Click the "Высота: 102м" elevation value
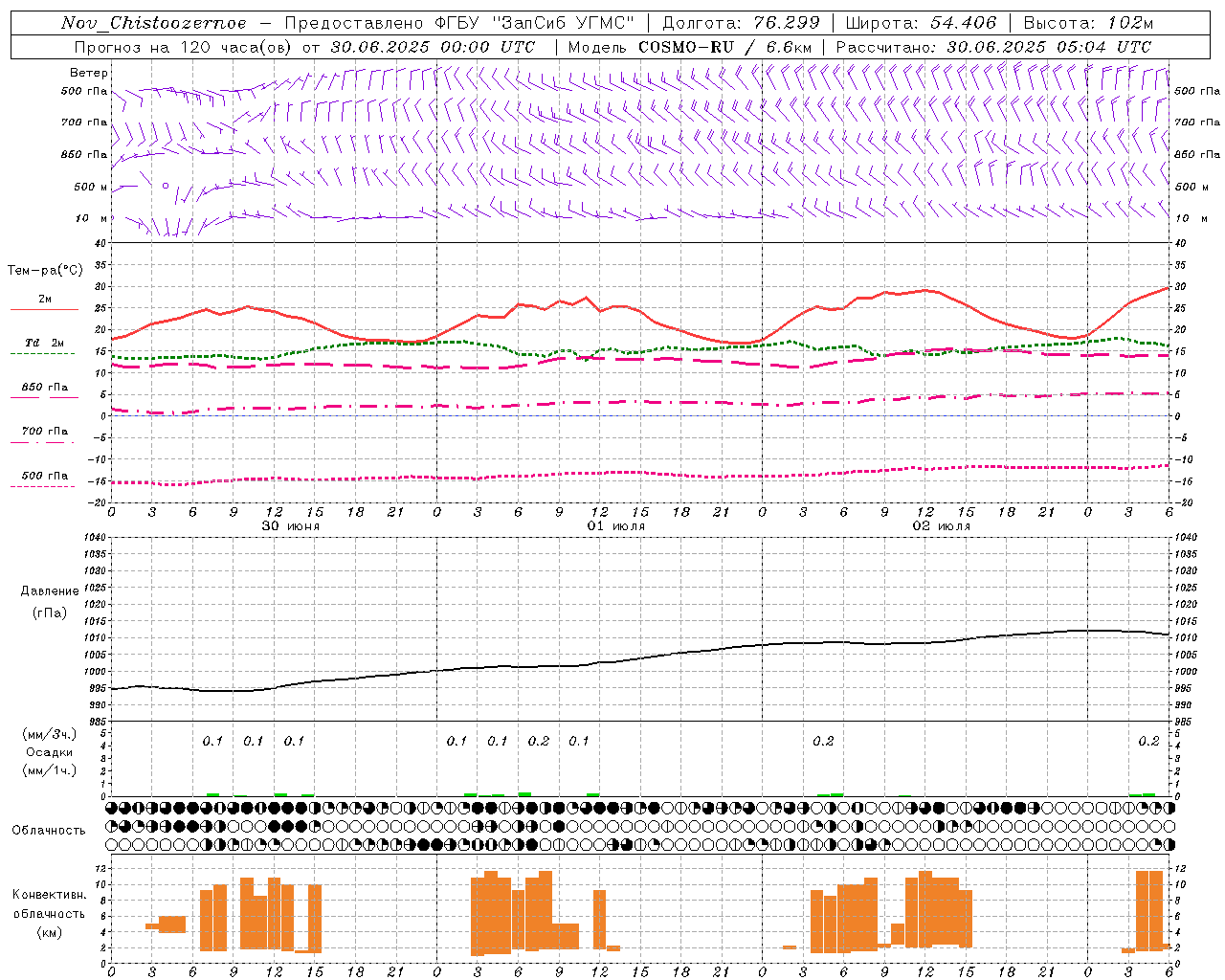The height and width of the screenshot is (980, 1225). (x=1088, y=23)
